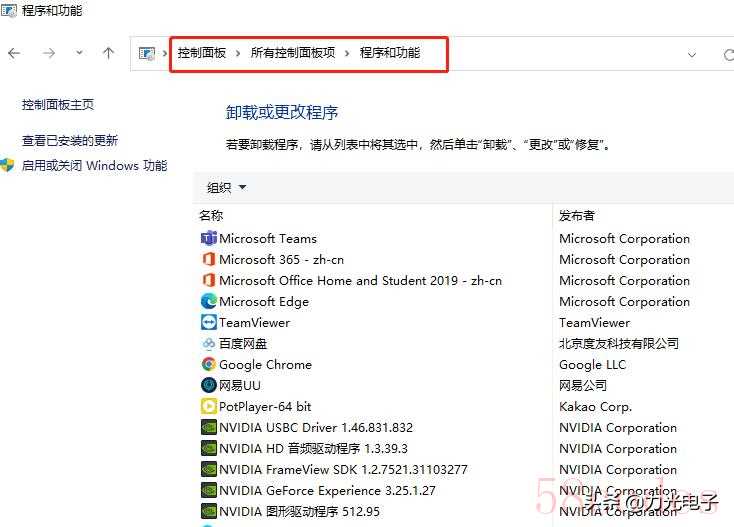Screen dimensions: 734x527
Task: Select the Microsoft 365 Office icon
Action: tap(208, 259)
